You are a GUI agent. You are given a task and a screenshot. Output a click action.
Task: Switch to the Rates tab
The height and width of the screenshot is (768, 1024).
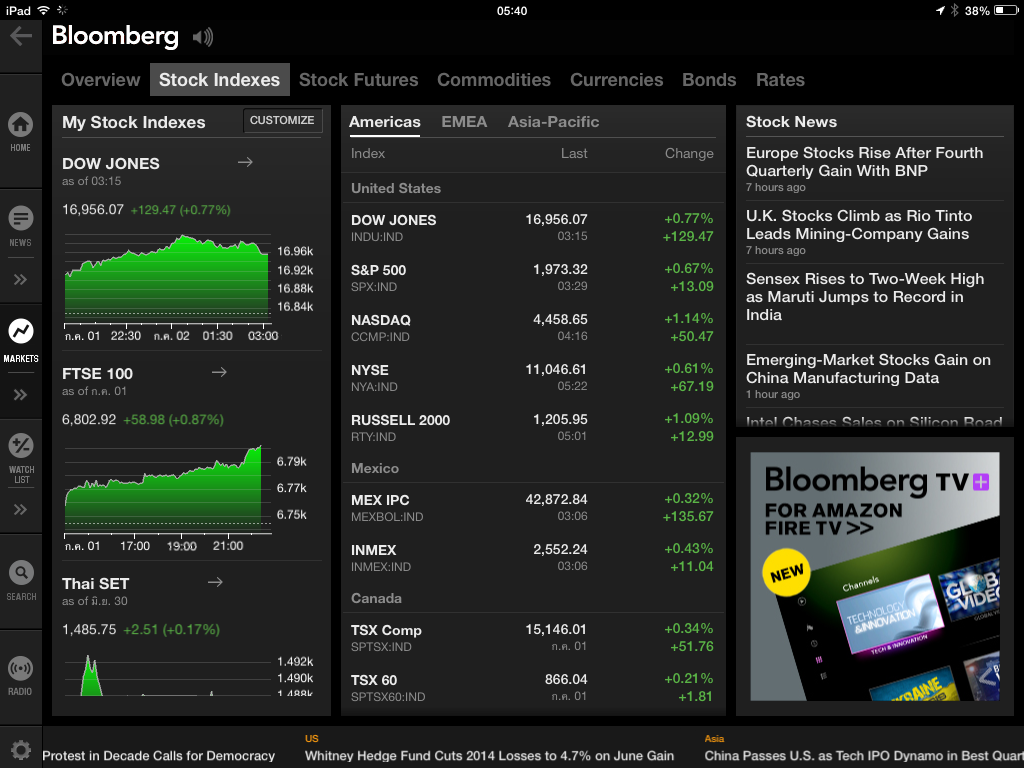click(x=780, y=80)
